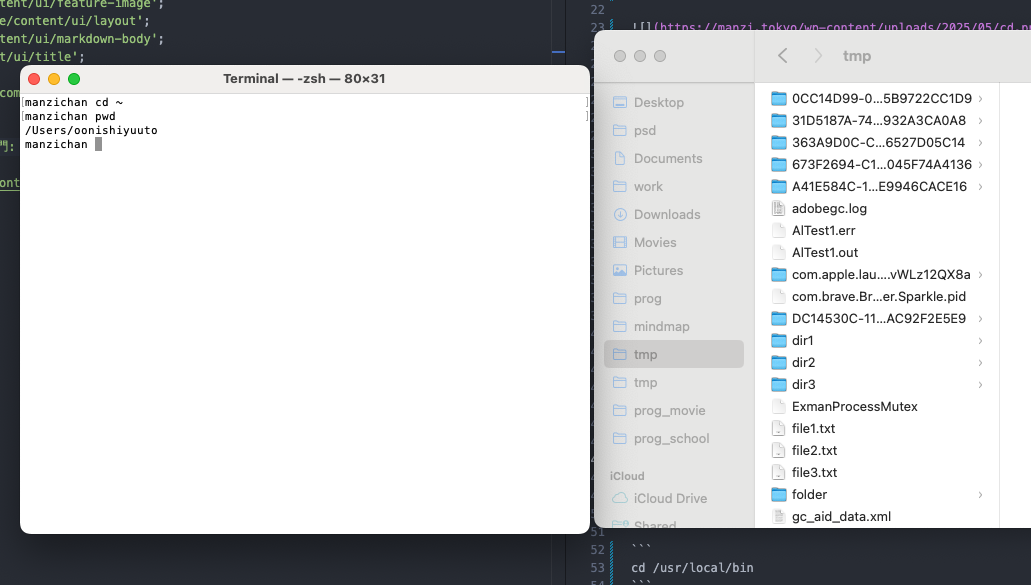Select the AITest1.out document icon
Image resolution: width=1031 pixels, height=585 pixels.
[x=779, y=252]
